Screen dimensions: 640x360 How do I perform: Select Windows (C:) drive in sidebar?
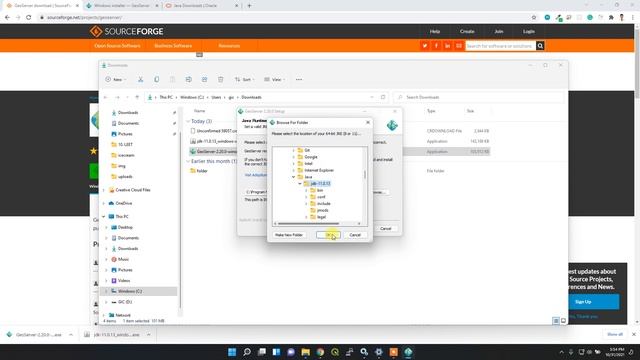coord(130,291)
